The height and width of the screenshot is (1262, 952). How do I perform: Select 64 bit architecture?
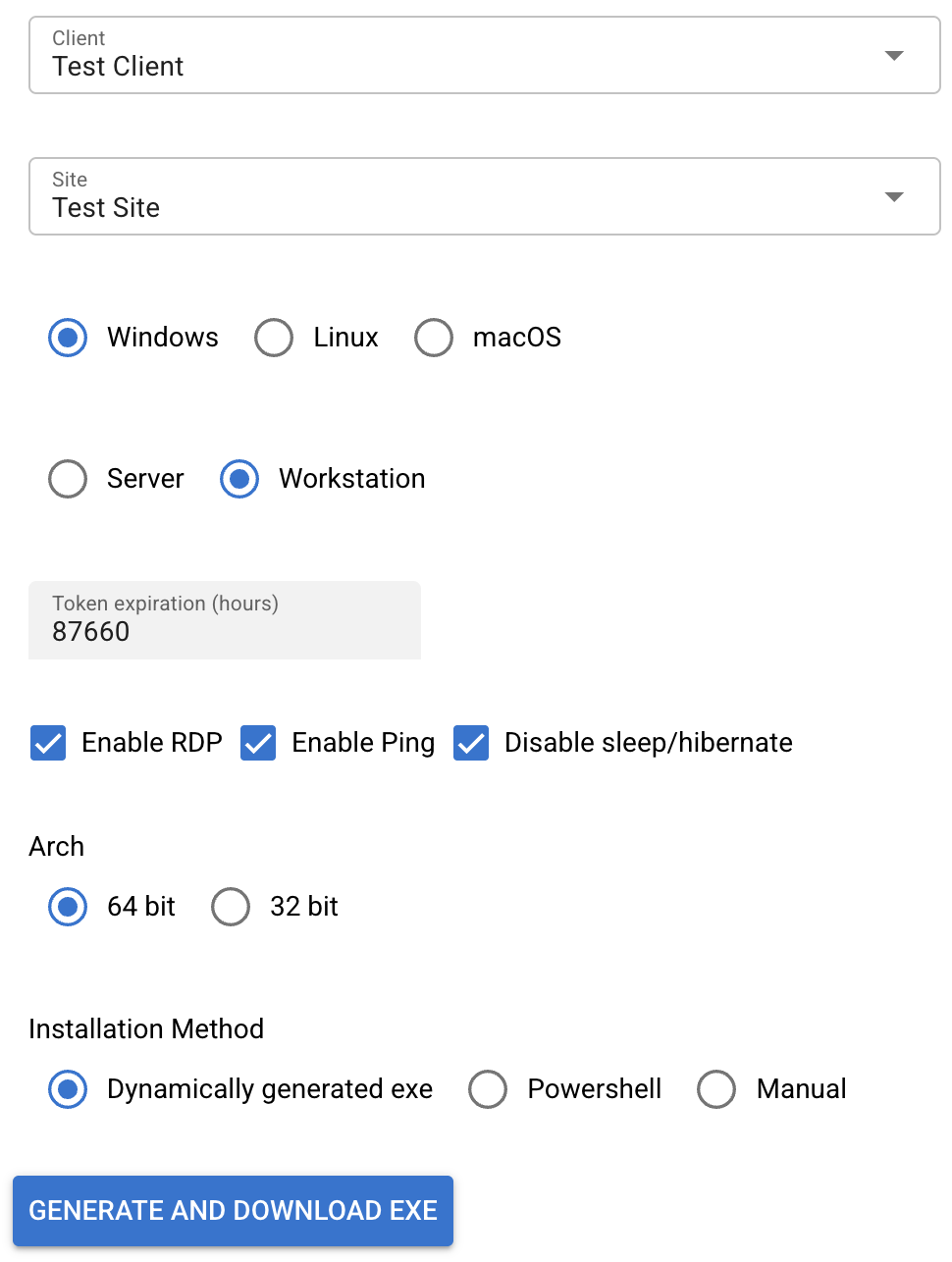pyautogui.click(x=68, y=907)
